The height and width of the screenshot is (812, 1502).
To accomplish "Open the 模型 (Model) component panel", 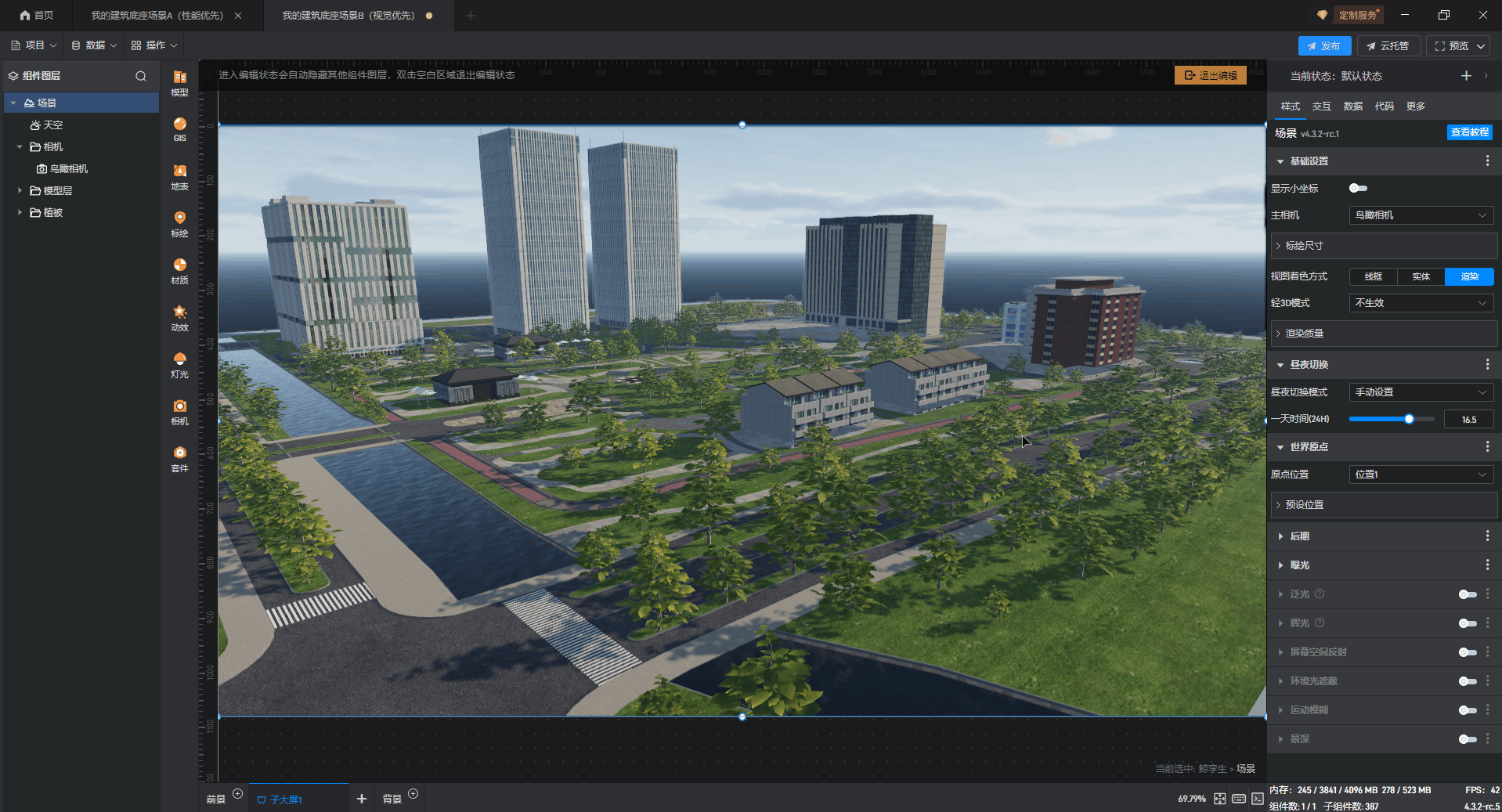I will click(x=179, y=81).
